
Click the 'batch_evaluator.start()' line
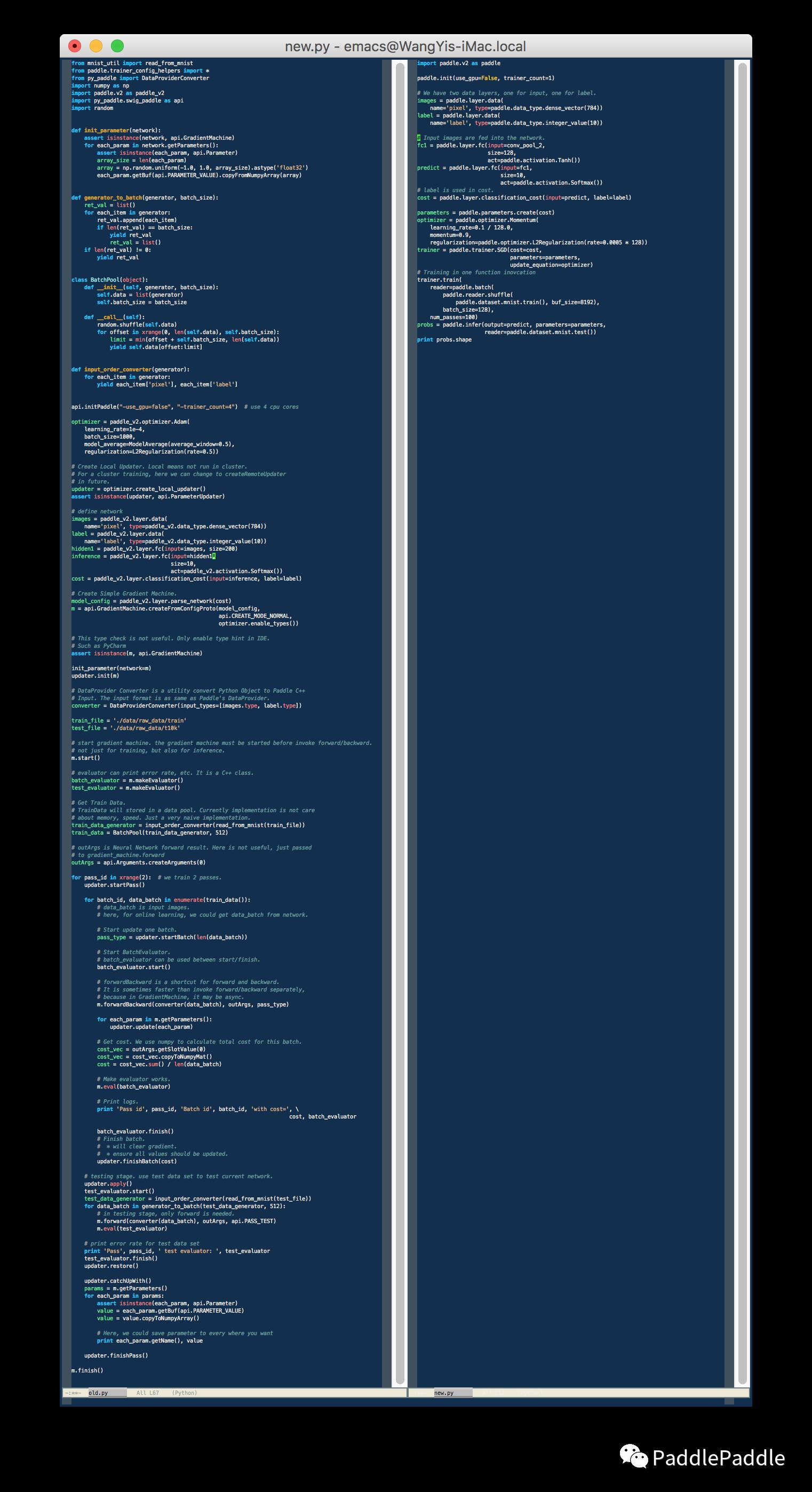click(x=134, y=967)
